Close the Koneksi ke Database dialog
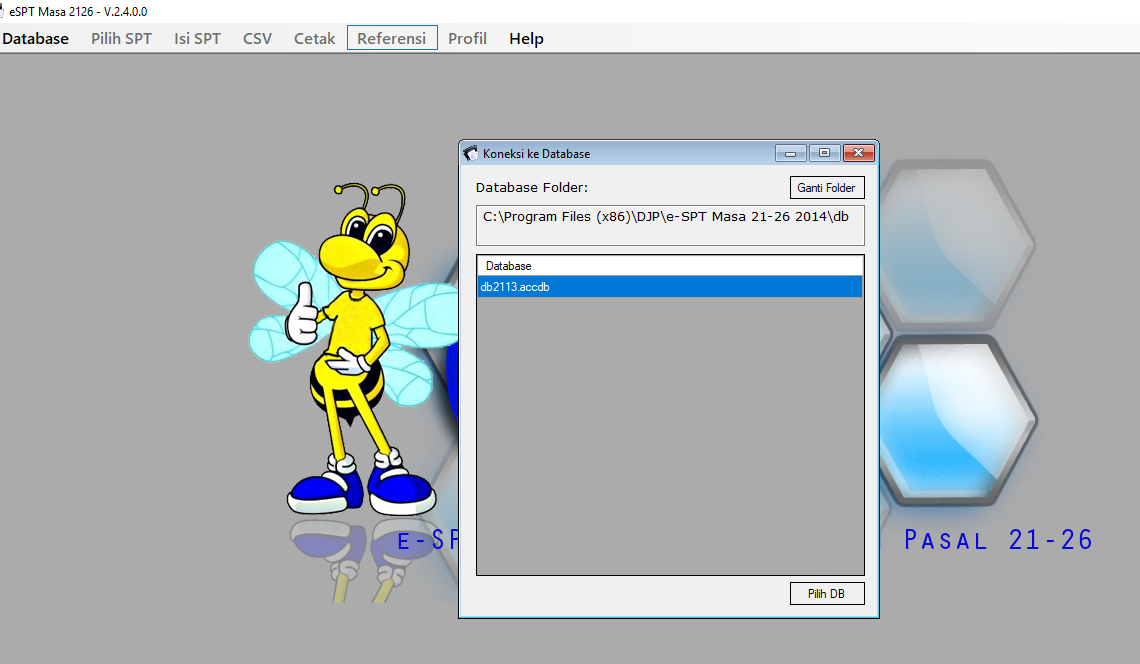The image size is (1140, 664). point(858,153)
